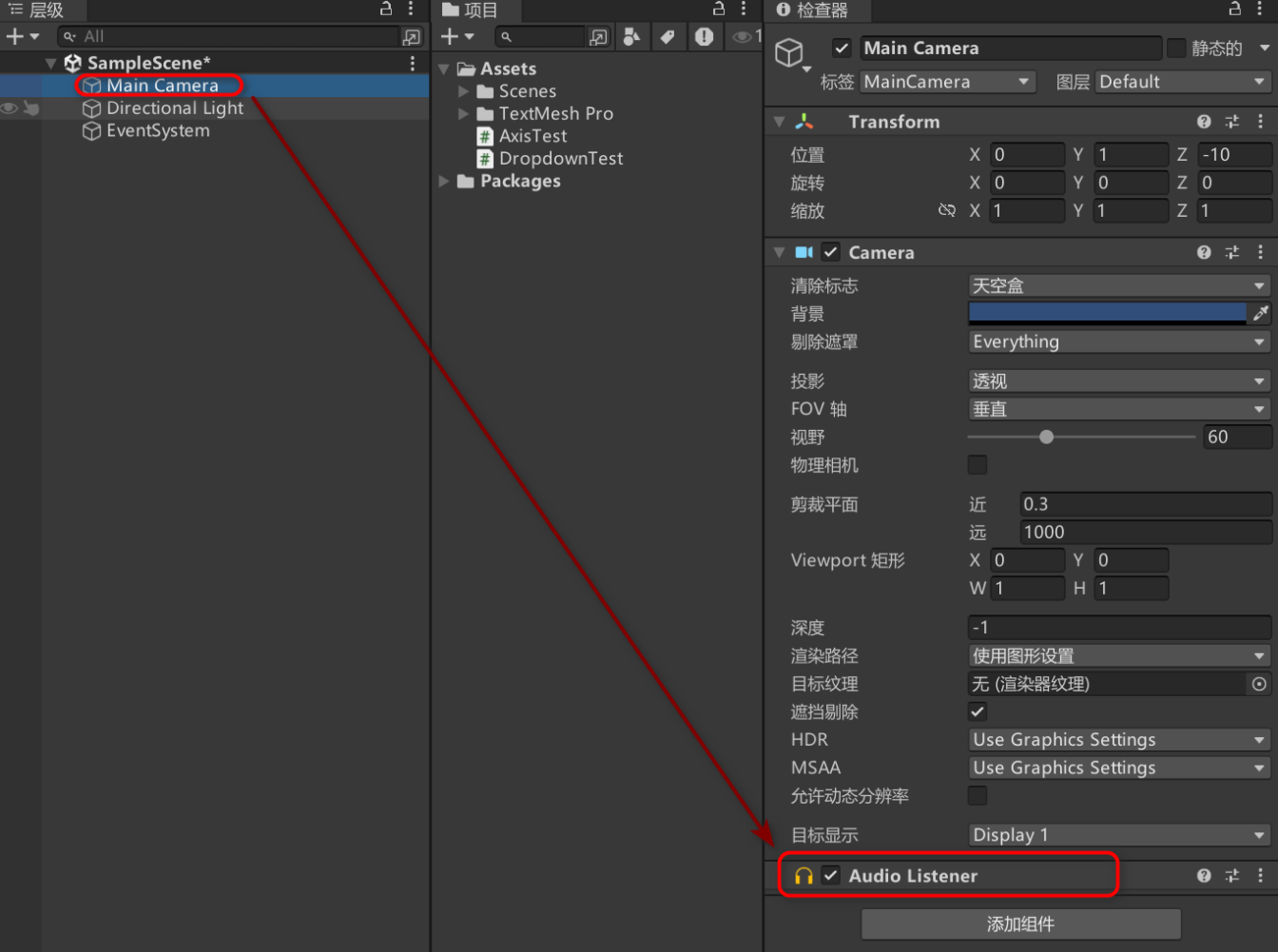Viewport: 1278px width, 952px height.
Task: Enable allow dynamic resolution checkbox
Action: (x=978, y=795)
